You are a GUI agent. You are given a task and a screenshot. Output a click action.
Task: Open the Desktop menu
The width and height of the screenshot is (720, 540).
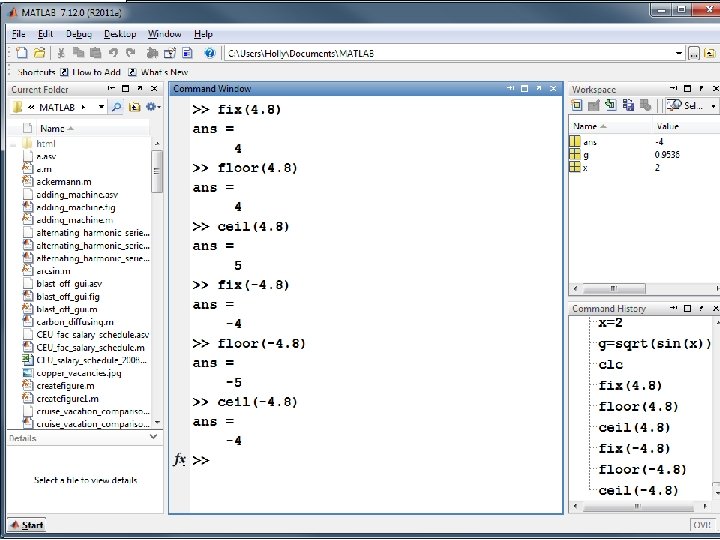(x=120, y=34)
